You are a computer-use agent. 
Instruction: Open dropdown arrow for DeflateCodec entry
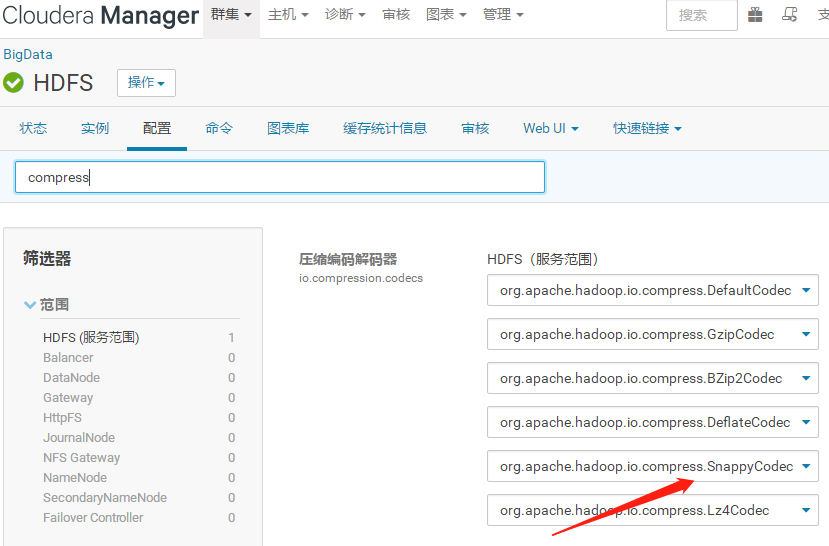(x=806, y=422)
